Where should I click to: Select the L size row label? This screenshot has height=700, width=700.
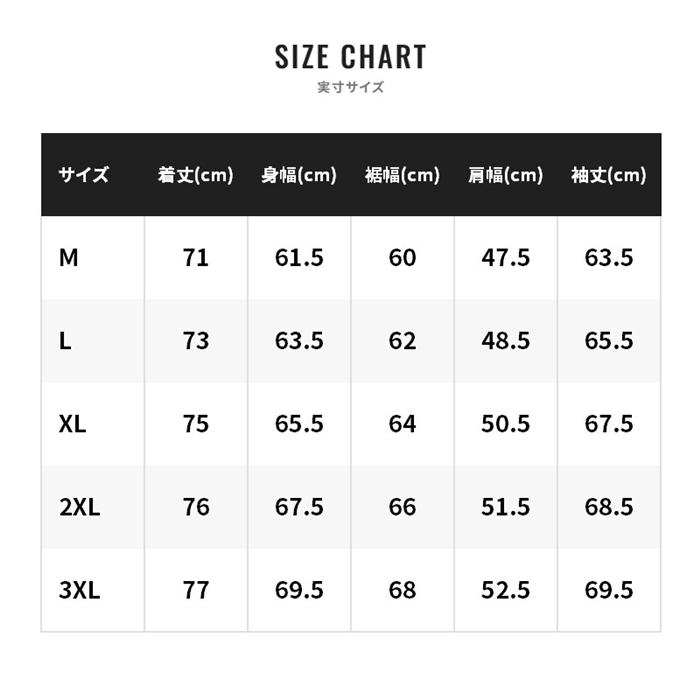click(x=65, y=341)
